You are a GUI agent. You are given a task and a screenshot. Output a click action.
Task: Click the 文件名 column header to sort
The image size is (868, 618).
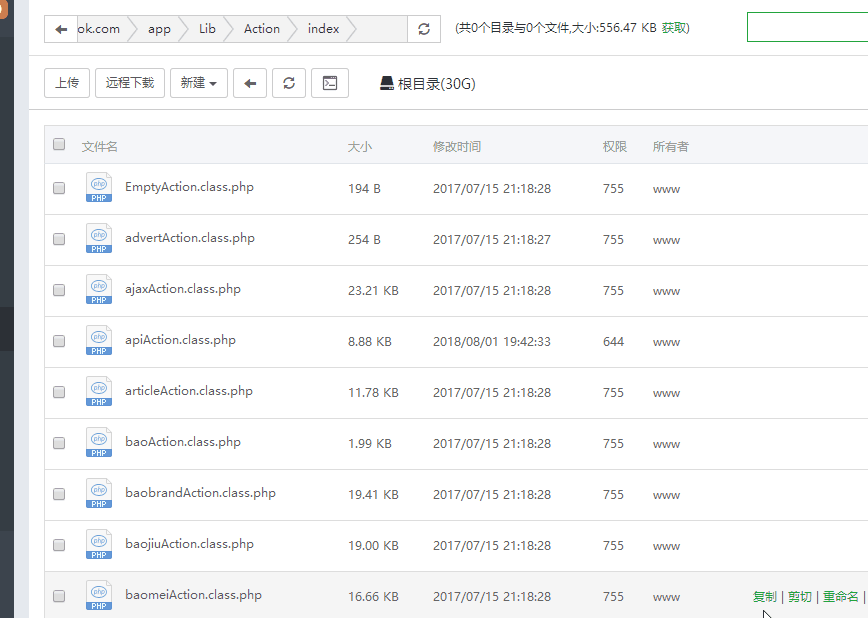100,147
